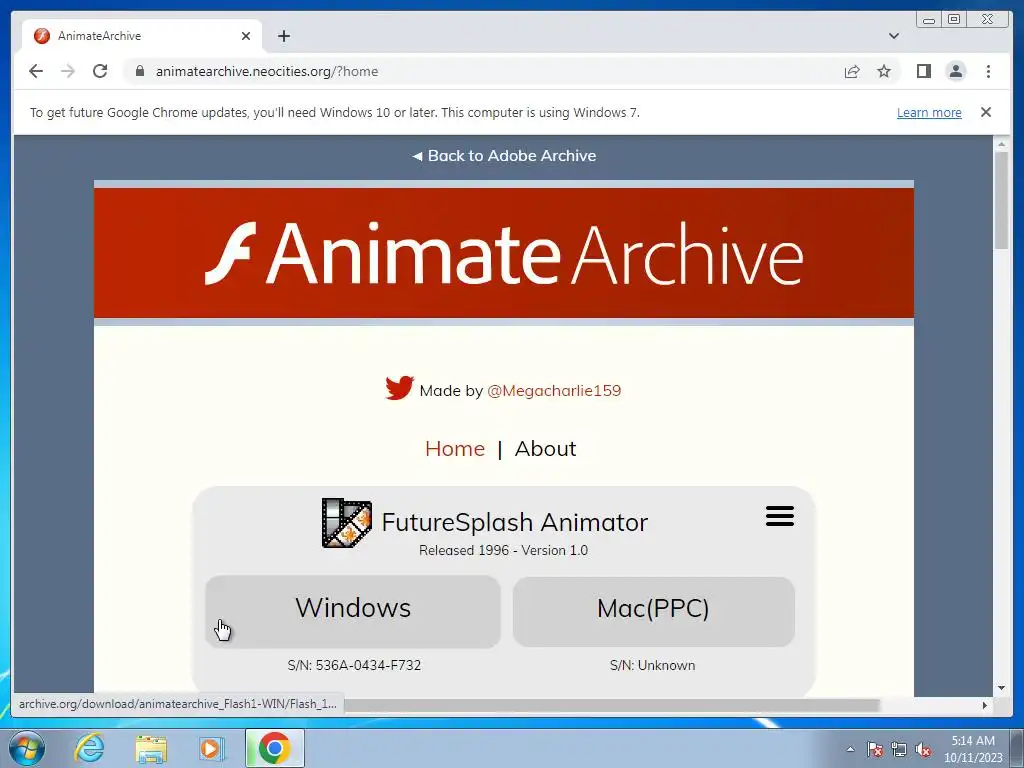The image size is (1024, 768).
Task: Click the Action Center flag icon
Action: (875, 749)
